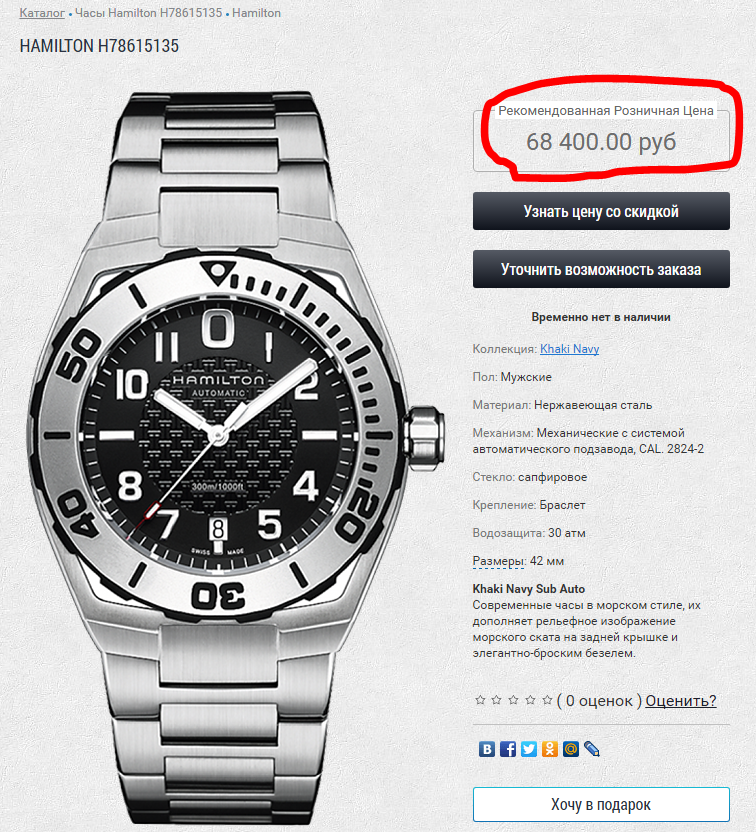
Task: Click the 68 400.00 руб price box
Action: pos(601,141)
